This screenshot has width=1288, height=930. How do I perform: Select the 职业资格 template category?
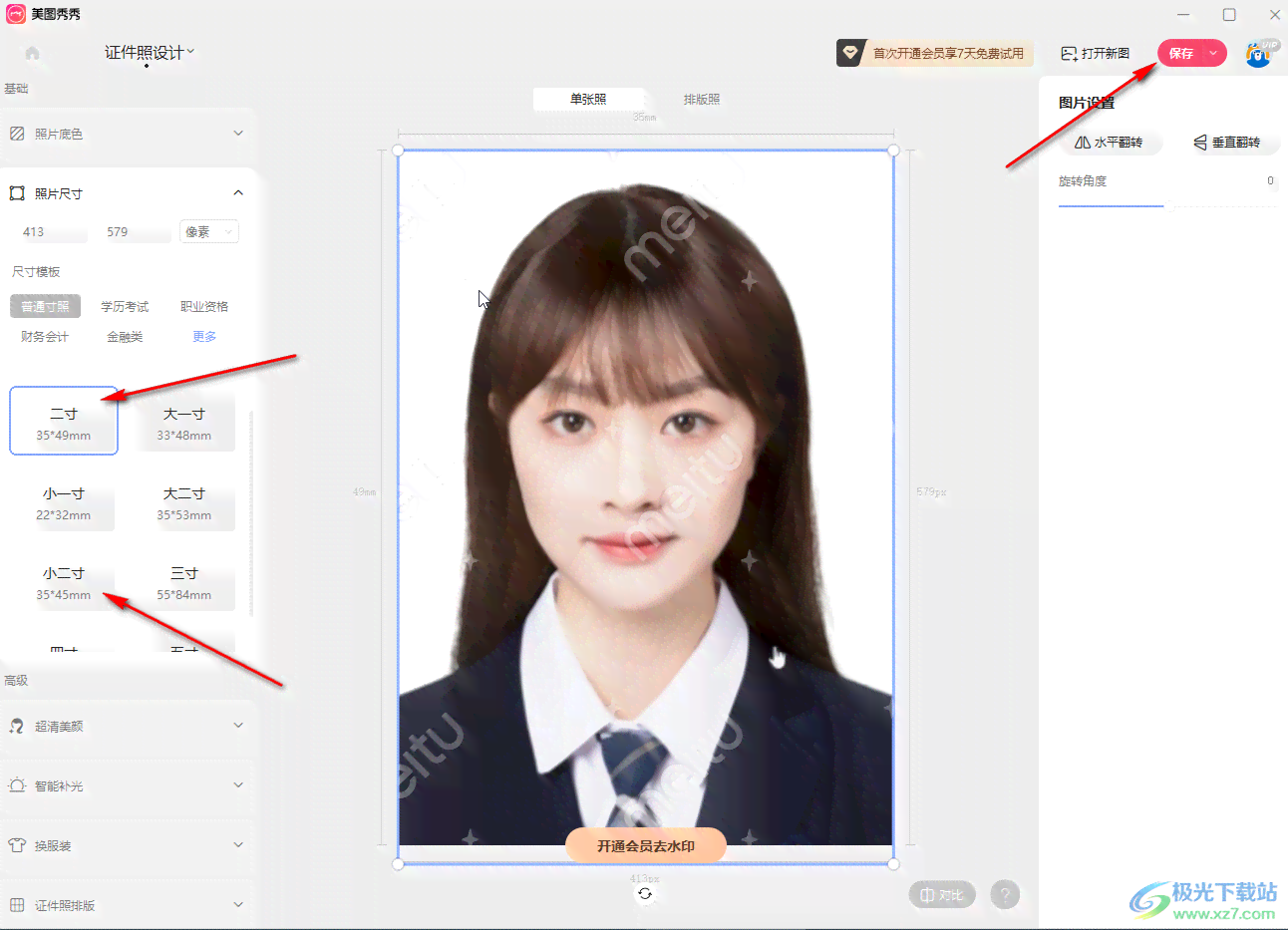click(204, 306)
